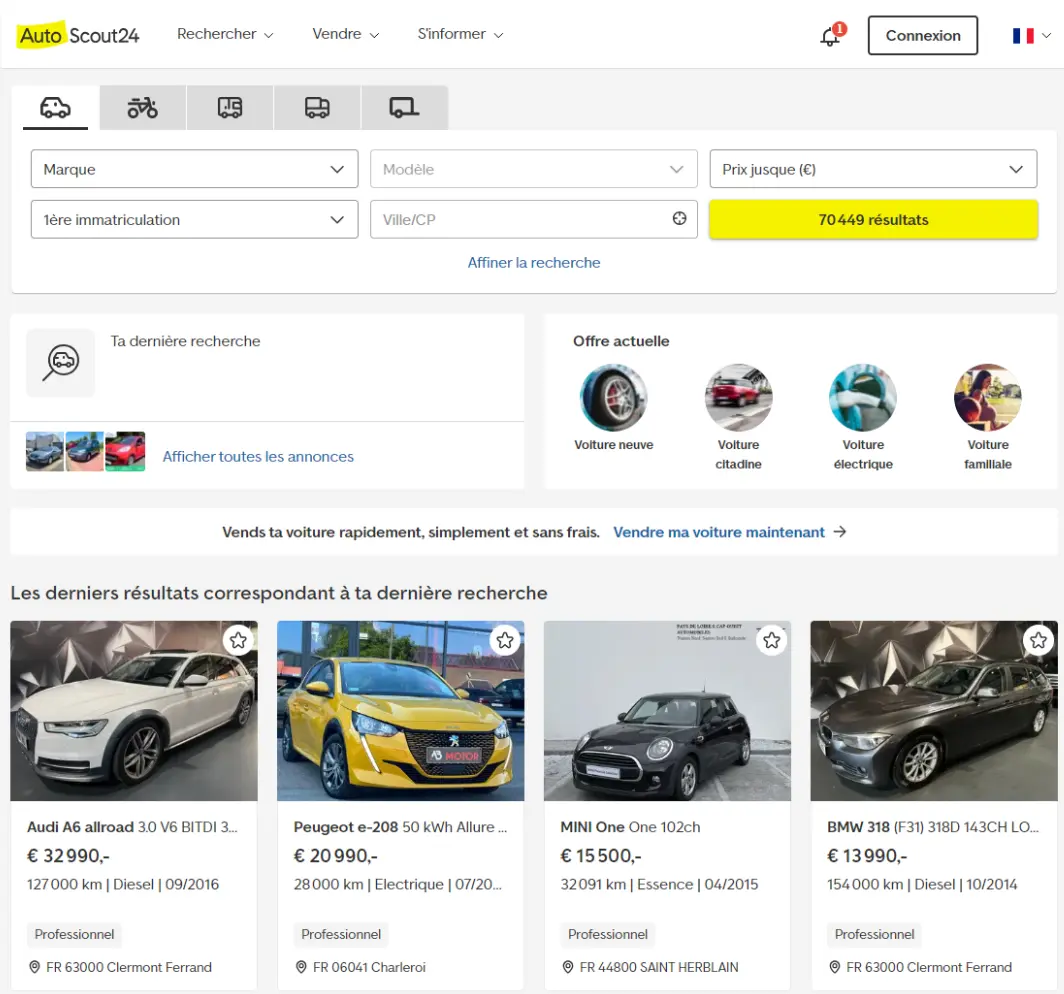1064x994 pixels.
Task: Click 32 091 km | Essence | 04/2015 text
Action: point(659,884)
